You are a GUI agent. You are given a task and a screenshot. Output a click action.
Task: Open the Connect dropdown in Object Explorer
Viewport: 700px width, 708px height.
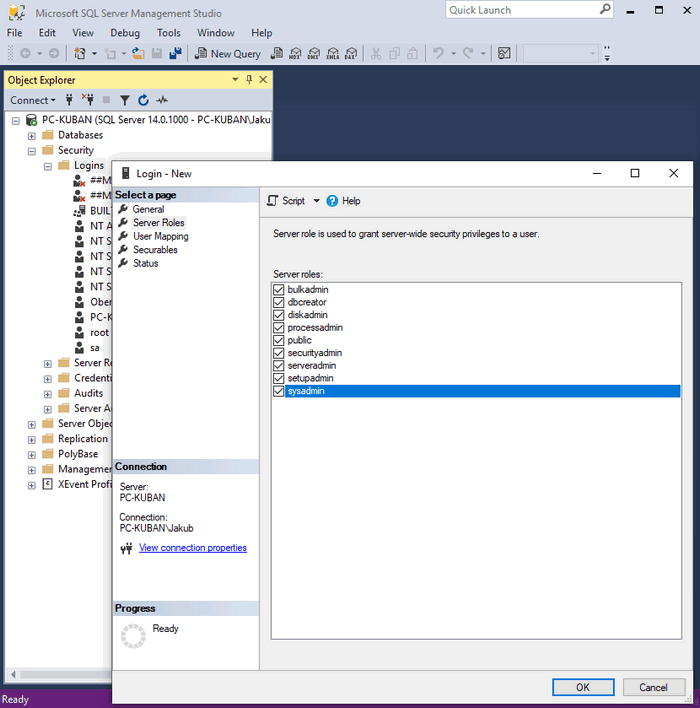[x=34, y=100]
